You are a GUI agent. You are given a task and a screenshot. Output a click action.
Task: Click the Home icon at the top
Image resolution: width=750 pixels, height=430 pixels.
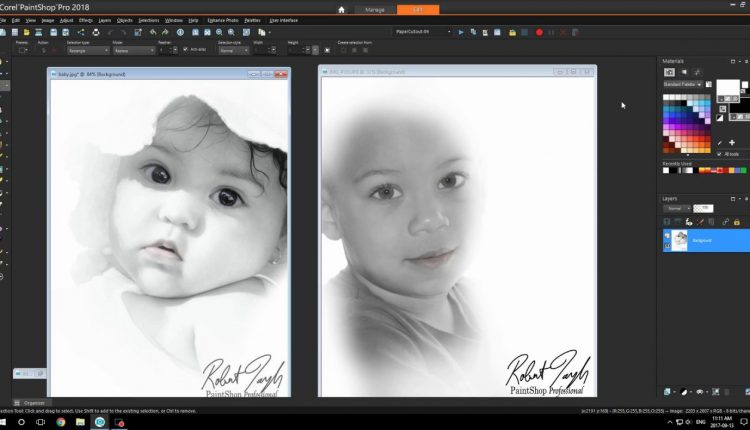tap(341, 10)
